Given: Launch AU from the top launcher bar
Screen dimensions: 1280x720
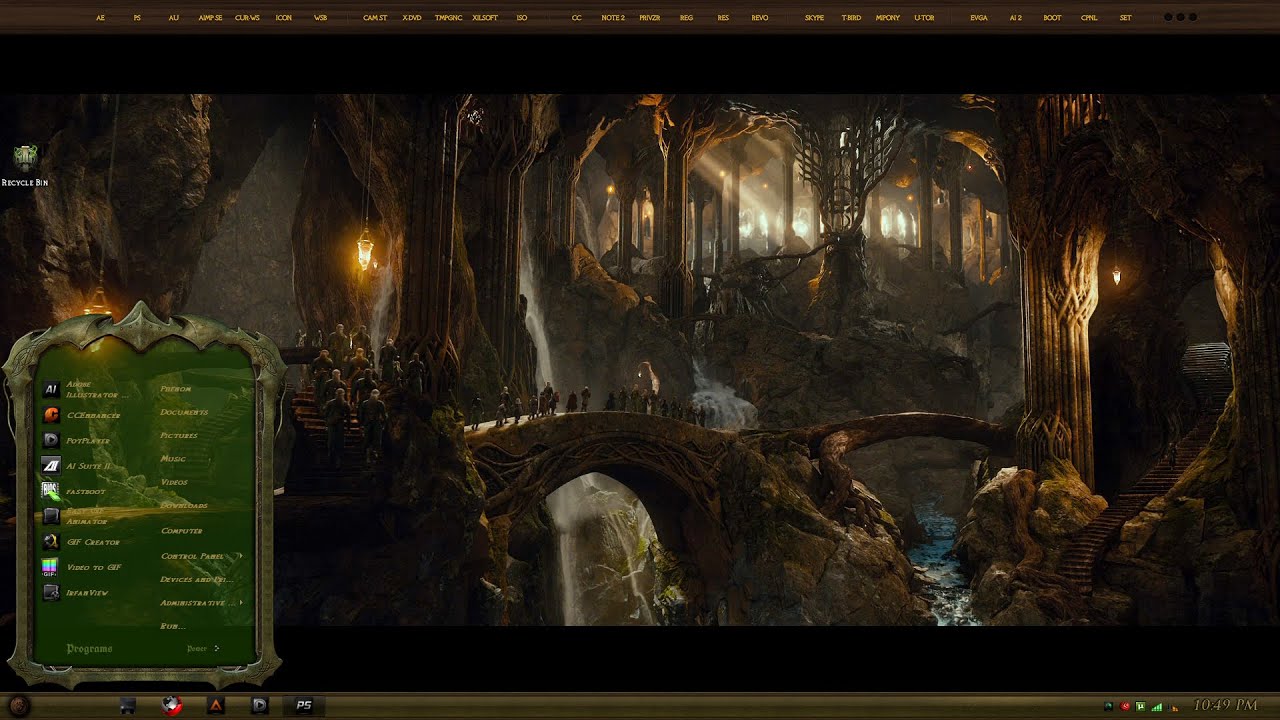Looking at the screenshot, I should [174, 18].
